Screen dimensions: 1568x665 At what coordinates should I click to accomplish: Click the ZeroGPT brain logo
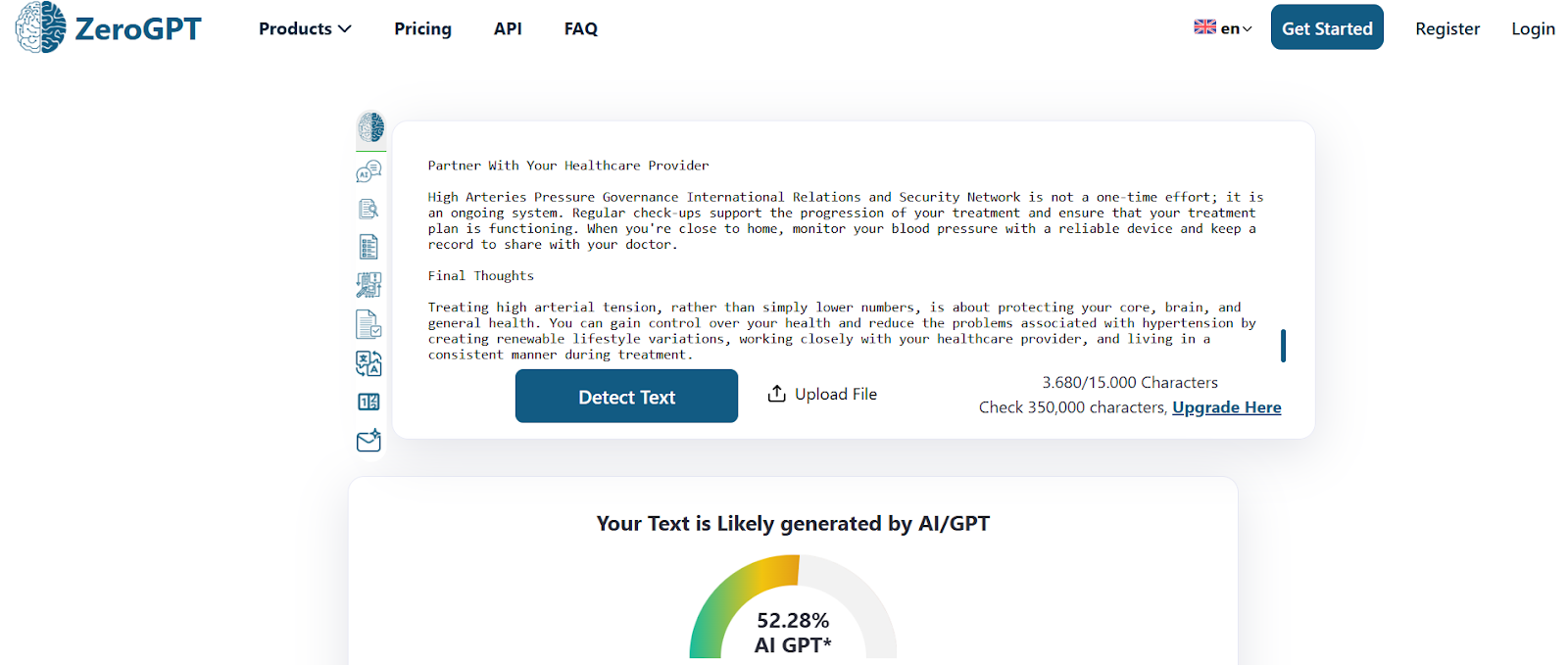point(41,26)
